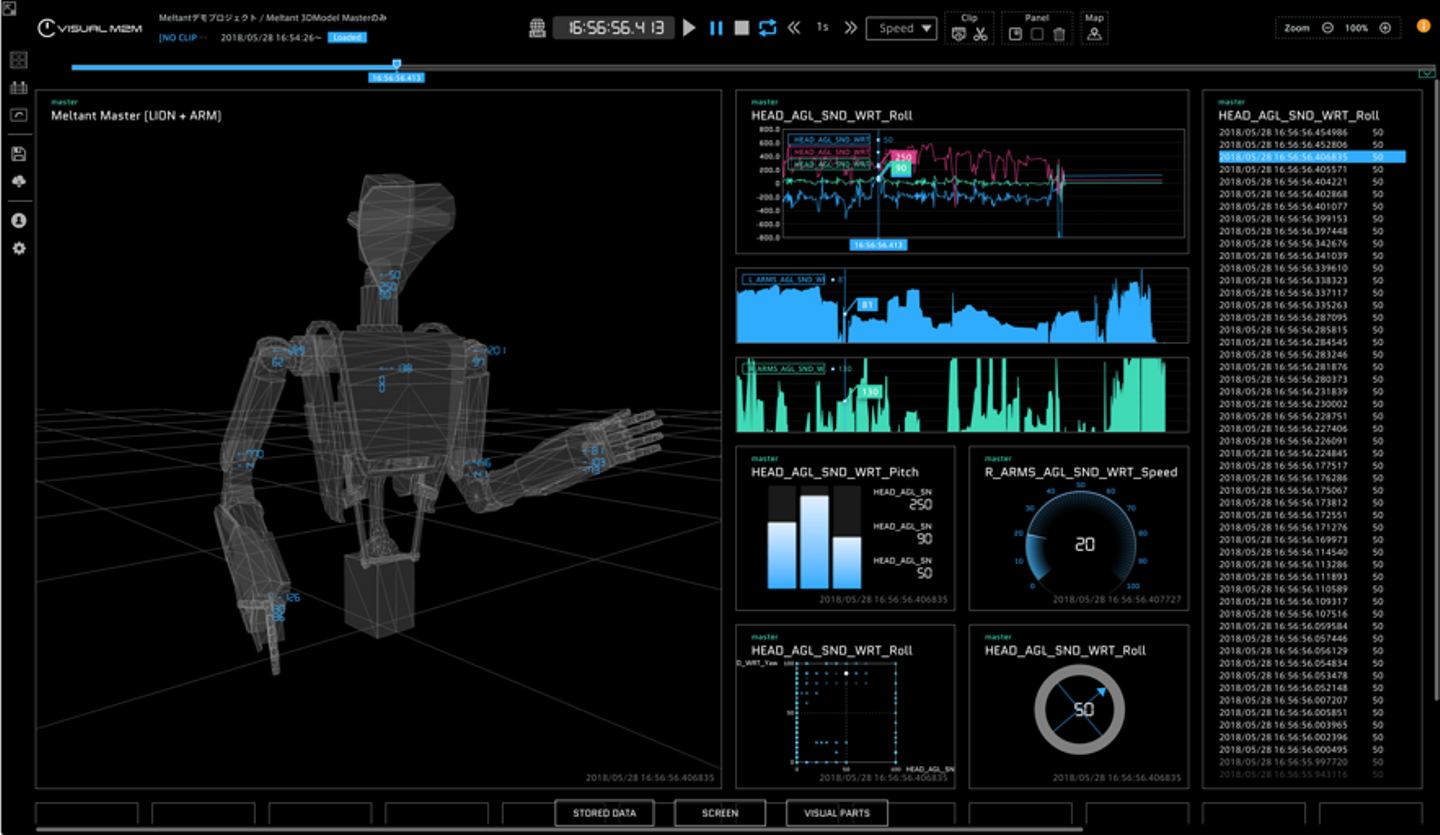Open the dashboard grid view in sidebar

point(18,60)
